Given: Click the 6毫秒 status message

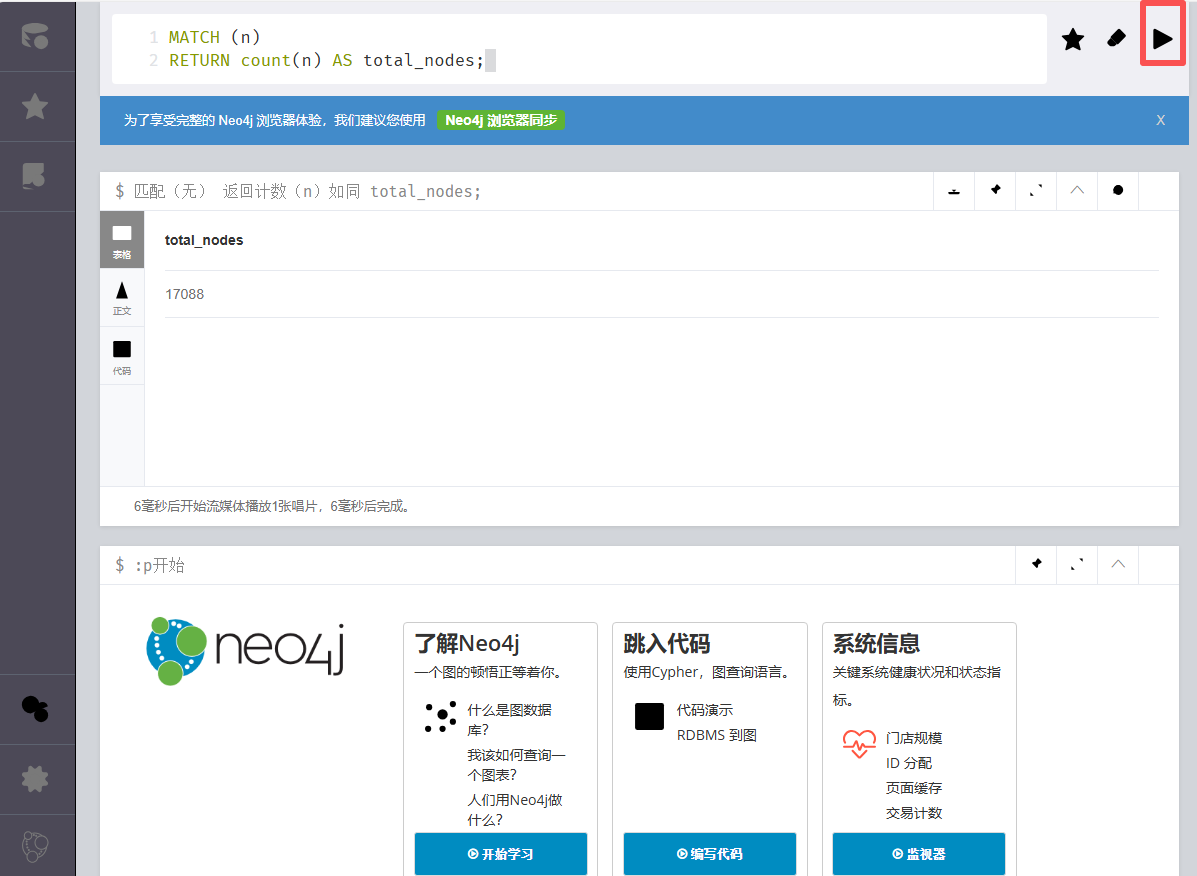Looking at the screenshot, I should 273,507.
